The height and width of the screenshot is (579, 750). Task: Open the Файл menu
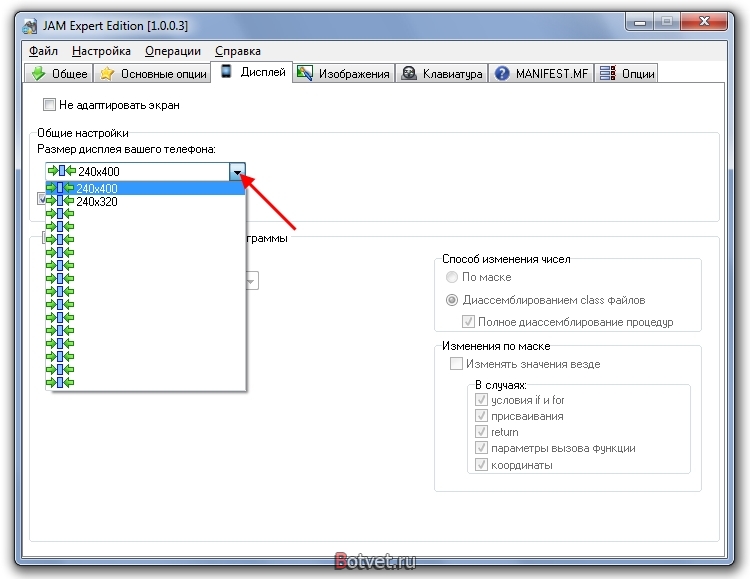(x=43, y=51)
